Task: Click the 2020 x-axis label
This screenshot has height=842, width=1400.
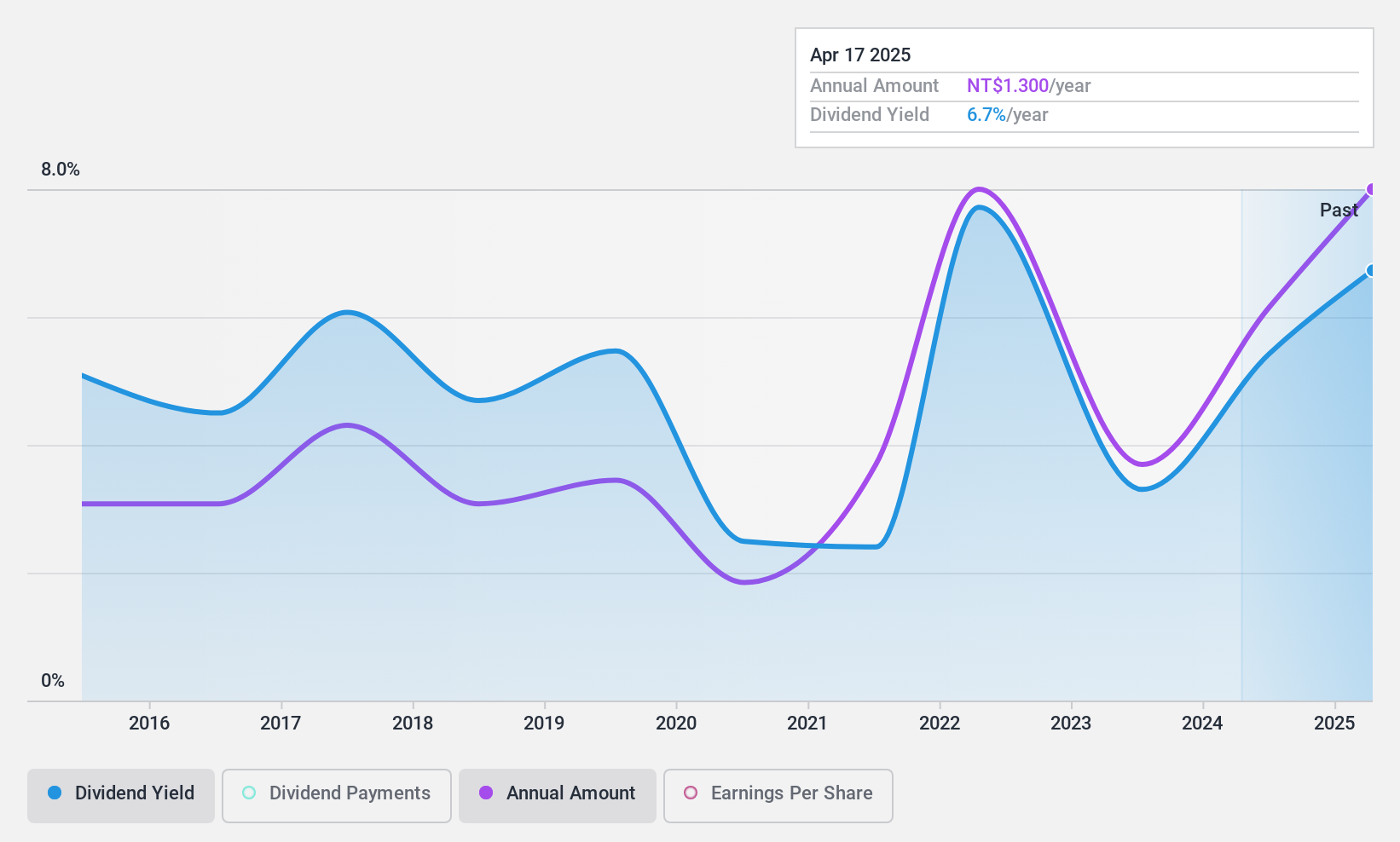Action: [x=676, y=724]
